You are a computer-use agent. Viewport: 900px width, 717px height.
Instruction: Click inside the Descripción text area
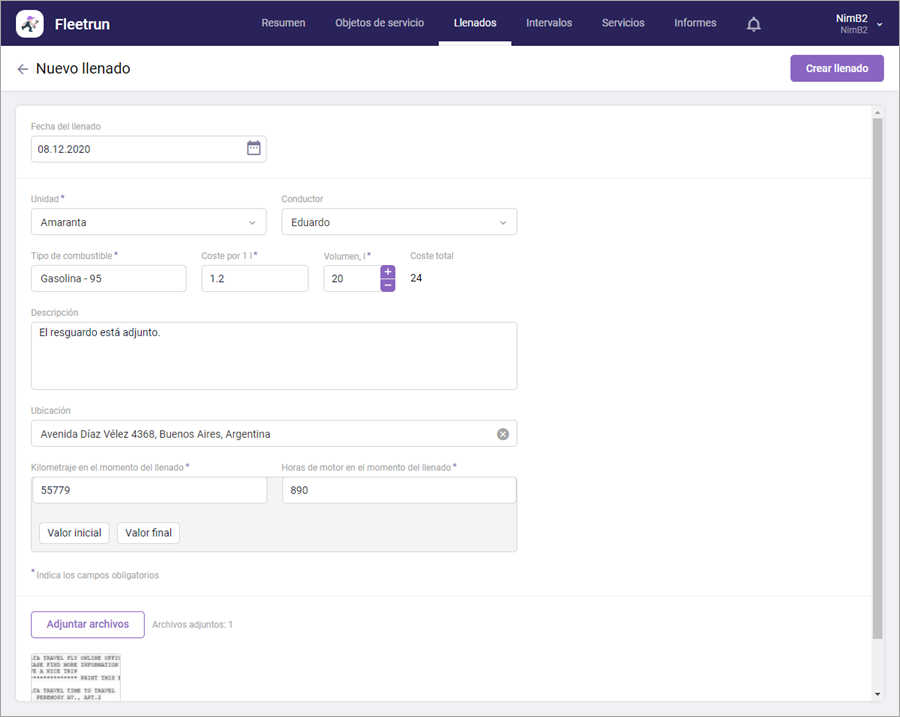click(x=274, y=356)
